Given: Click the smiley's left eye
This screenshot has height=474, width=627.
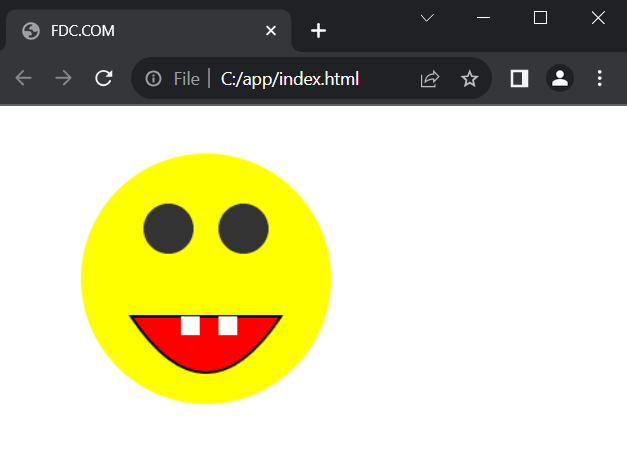Looking at the screenshot, I should [x=168, y=228].
